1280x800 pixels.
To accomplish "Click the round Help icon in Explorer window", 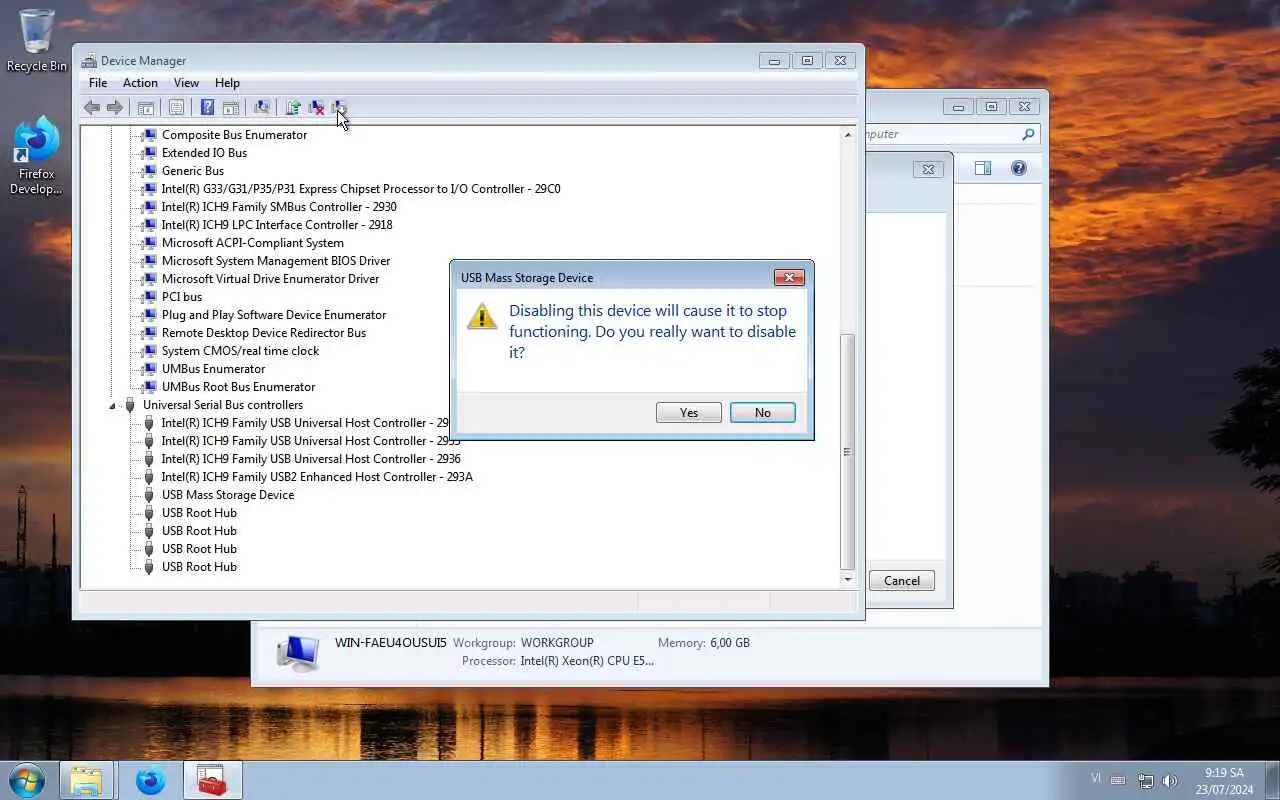I will (x=1019, y=168).
